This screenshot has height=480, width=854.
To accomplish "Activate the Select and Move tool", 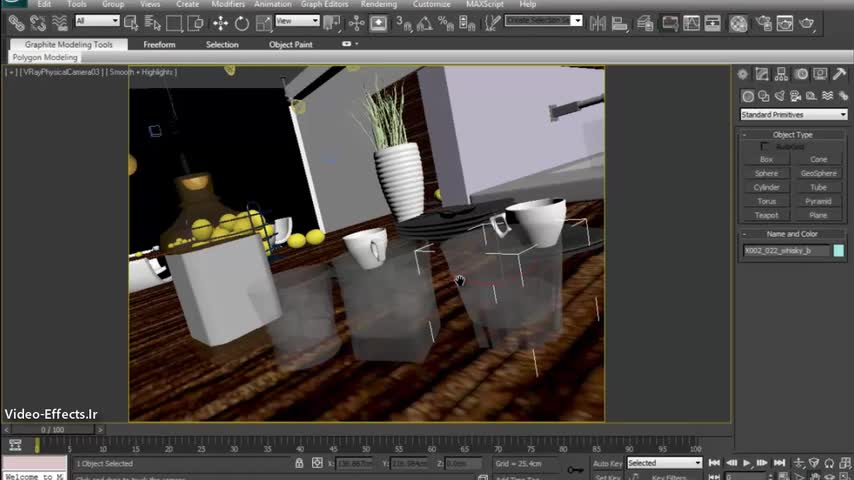I will point(220,23).
